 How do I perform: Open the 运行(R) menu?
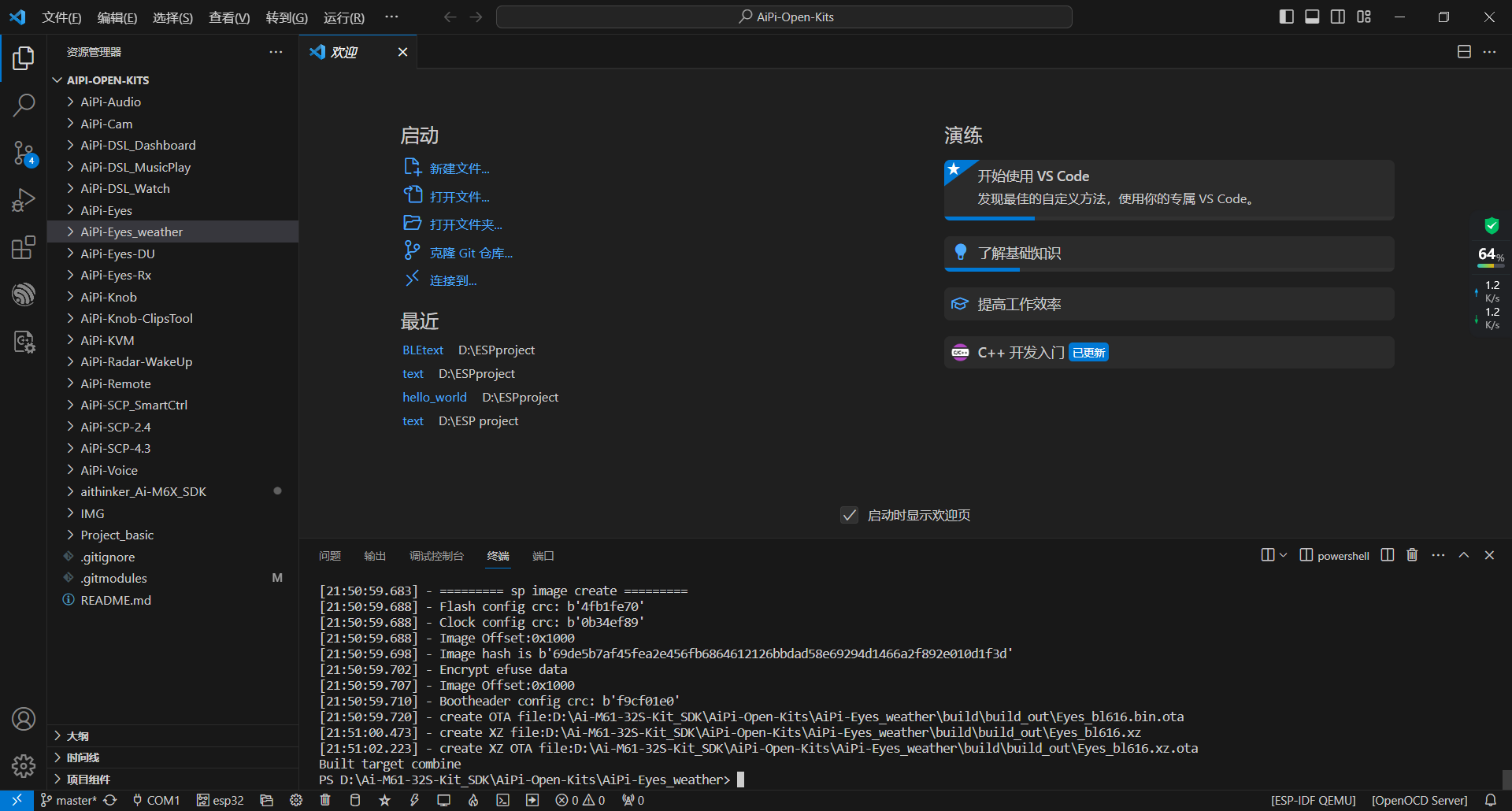coord(344,17)
